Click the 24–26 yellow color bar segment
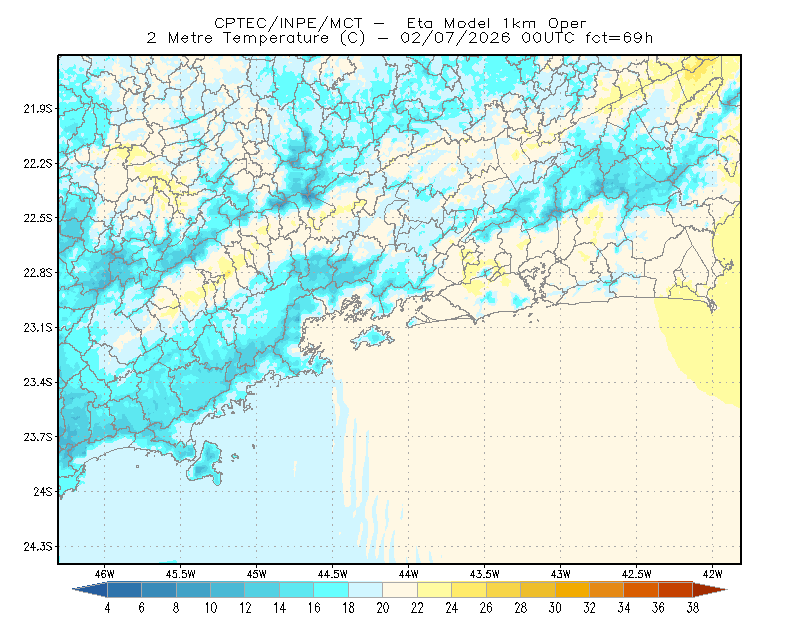The image size is (800, 618). (469, 590)
